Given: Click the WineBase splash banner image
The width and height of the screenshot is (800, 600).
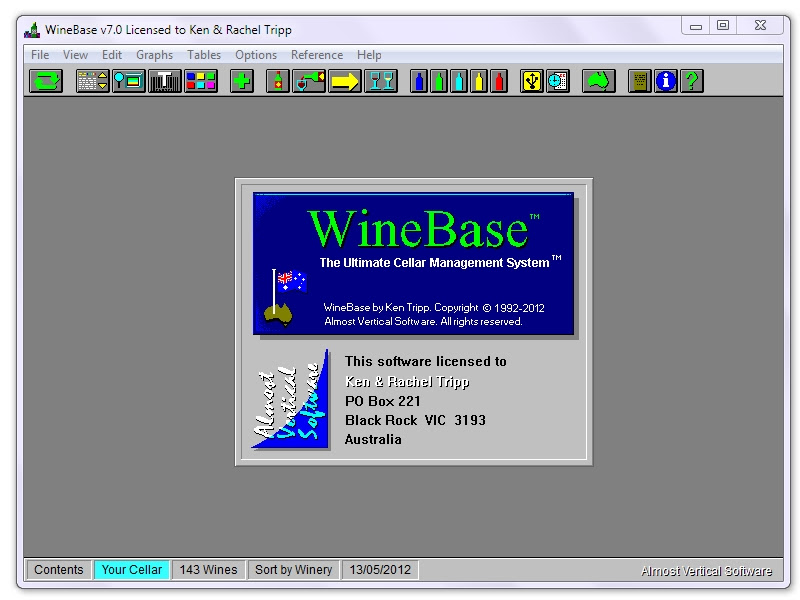Looking at the screenshot, I should 414,263.
